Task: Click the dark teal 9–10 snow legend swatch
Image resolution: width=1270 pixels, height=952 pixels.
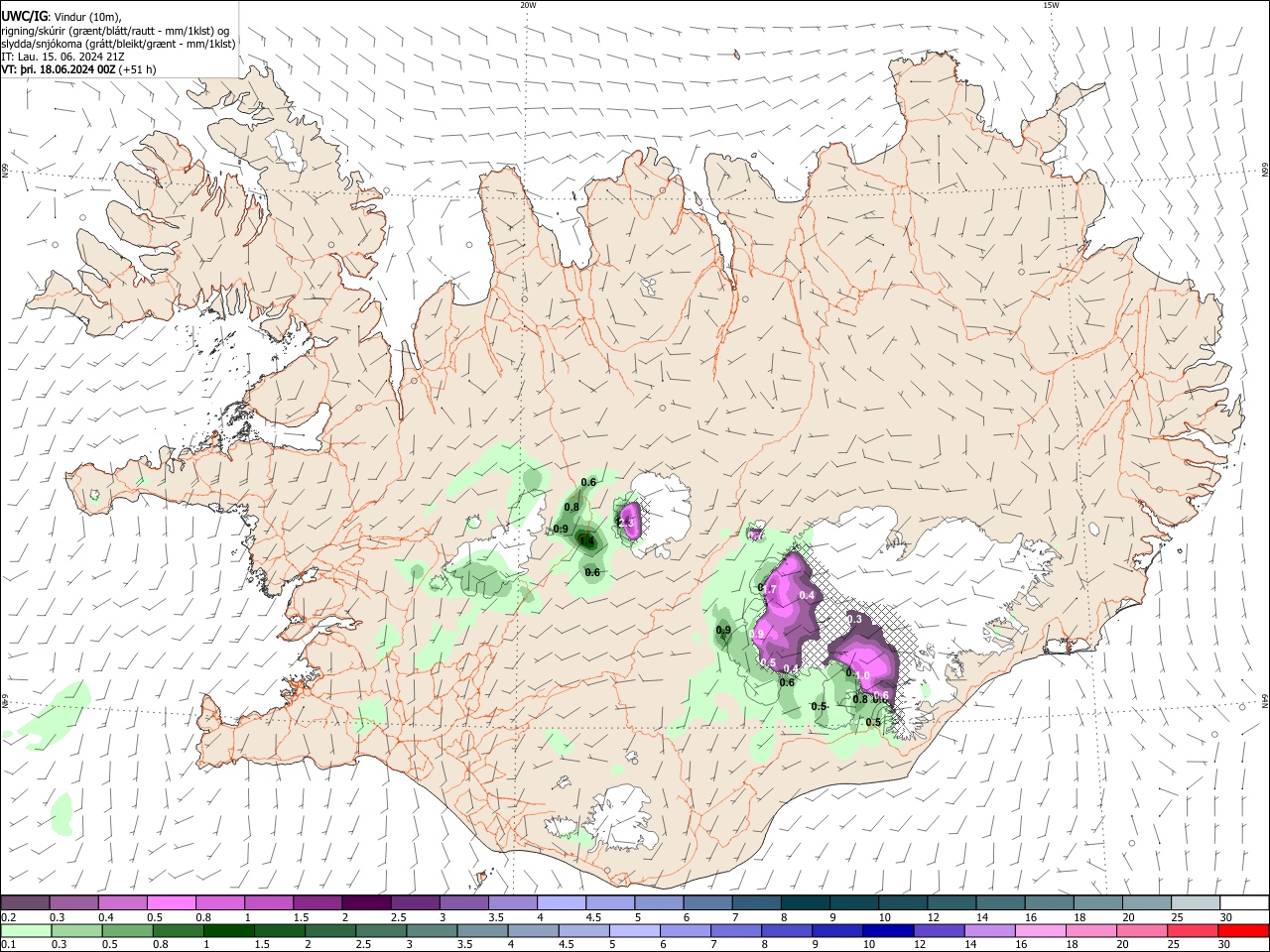Action: (854, 903)
